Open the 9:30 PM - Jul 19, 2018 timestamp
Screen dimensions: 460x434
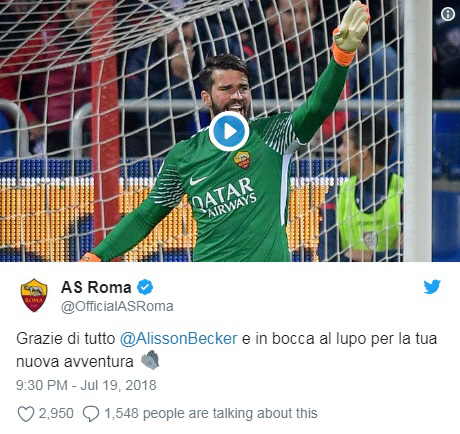pos(86,385)
